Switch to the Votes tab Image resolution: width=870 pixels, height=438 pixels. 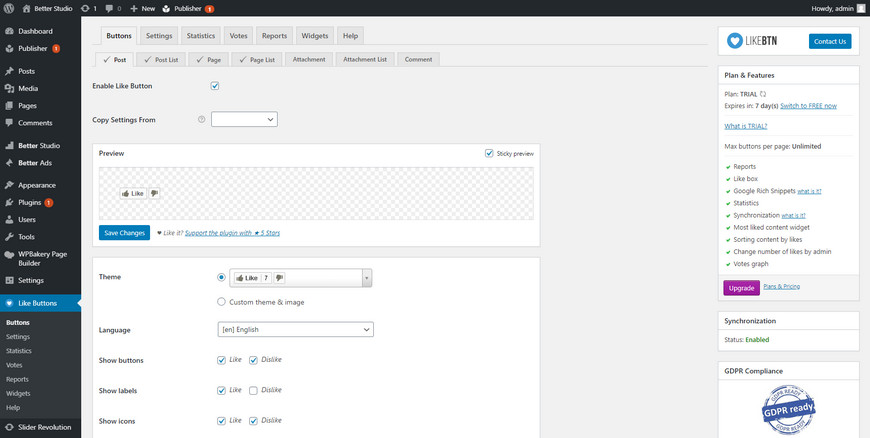239,36
